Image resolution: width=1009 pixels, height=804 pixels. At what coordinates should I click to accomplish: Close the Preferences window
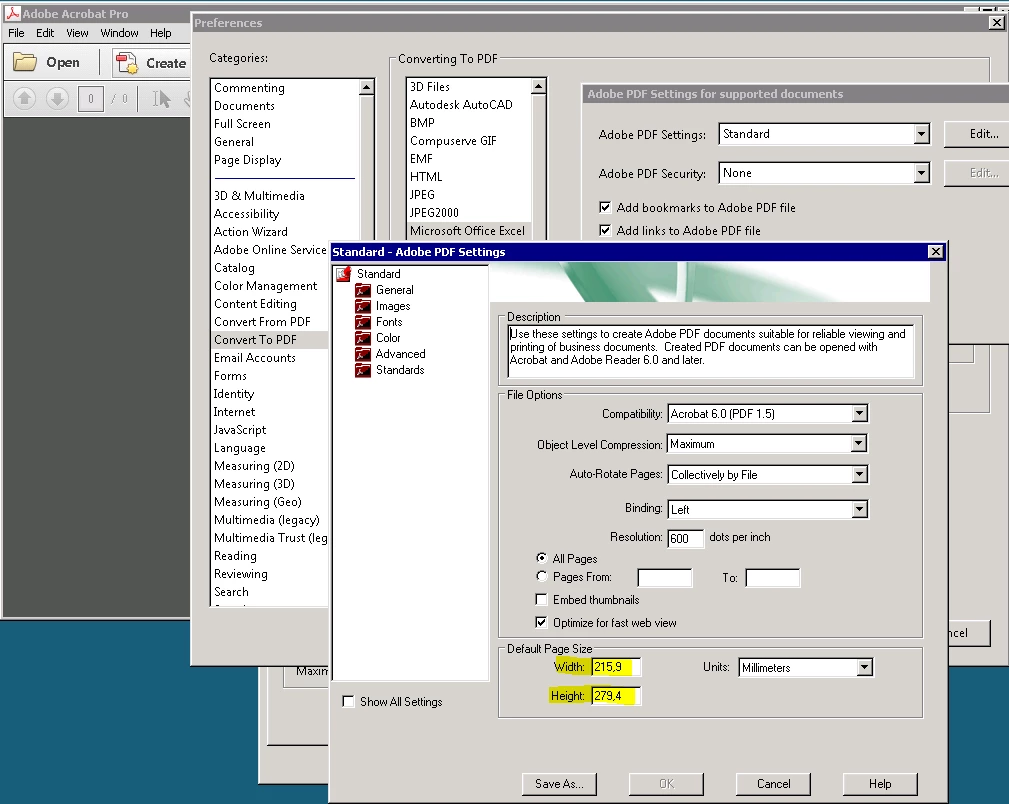tap(996, 23)
